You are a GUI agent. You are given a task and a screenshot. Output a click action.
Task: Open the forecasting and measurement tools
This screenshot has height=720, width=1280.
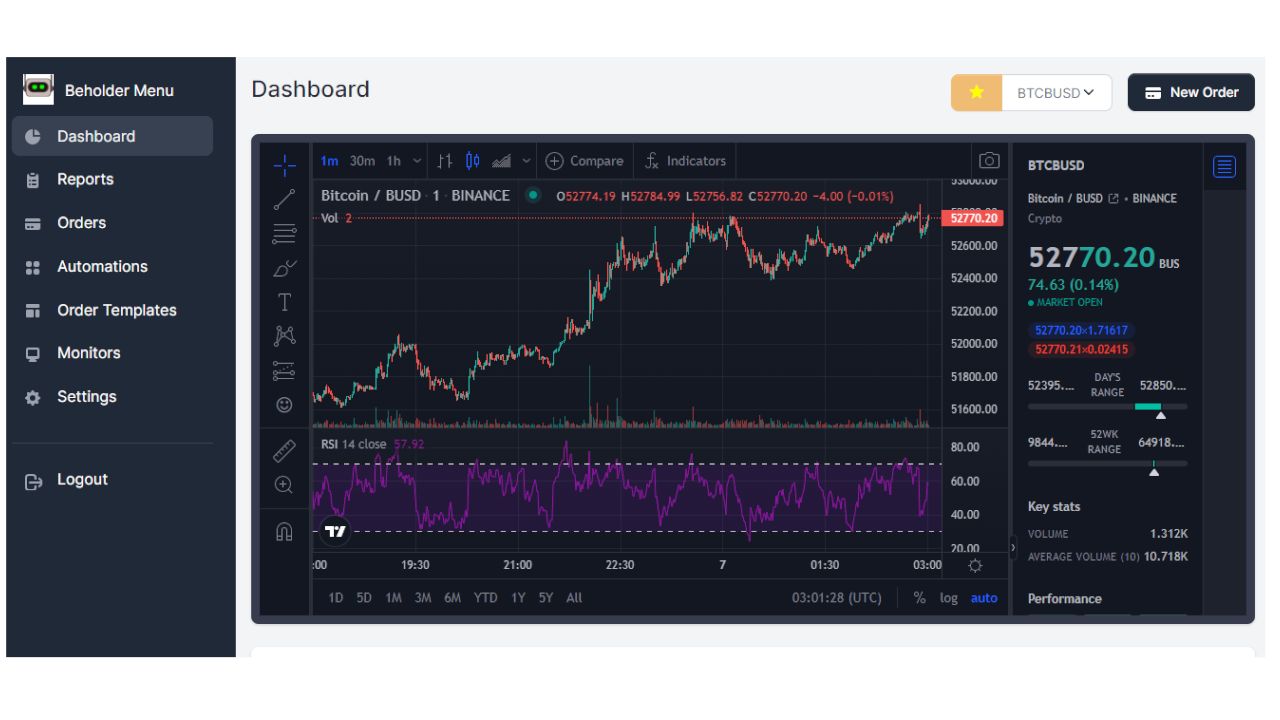[284, 371]
